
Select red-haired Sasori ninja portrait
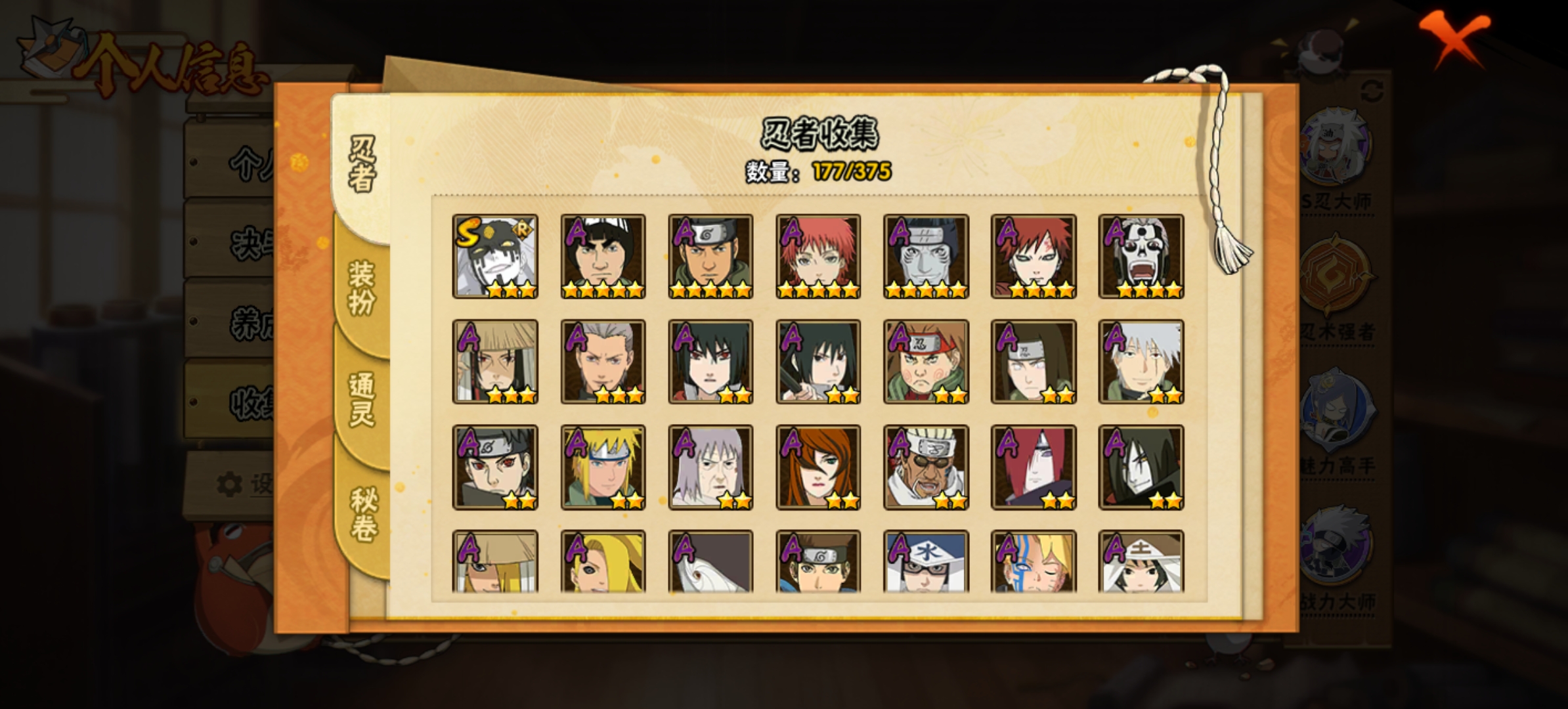pos(818,257)
